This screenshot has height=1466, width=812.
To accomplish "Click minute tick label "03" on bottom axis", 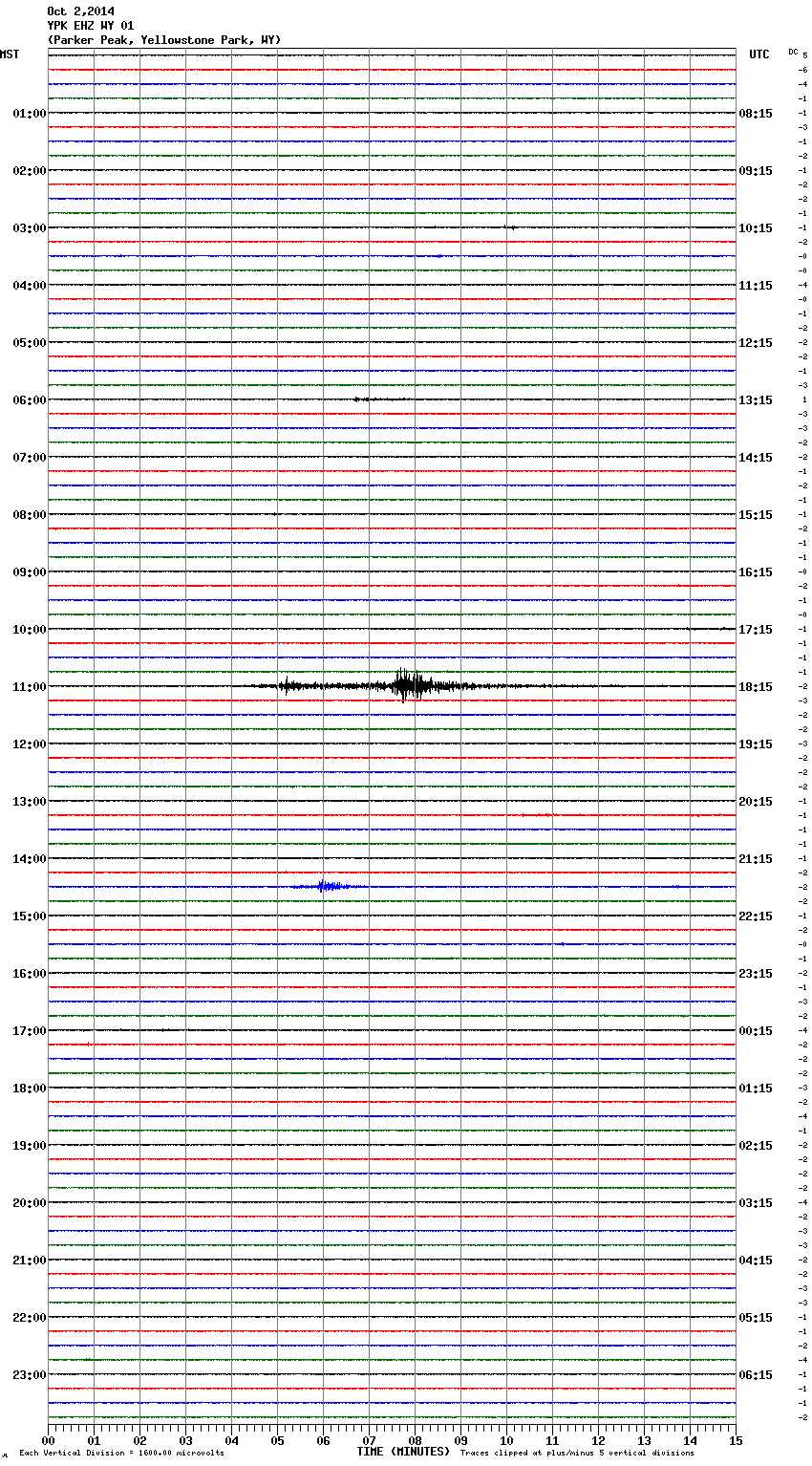I will coord(185,1441).
